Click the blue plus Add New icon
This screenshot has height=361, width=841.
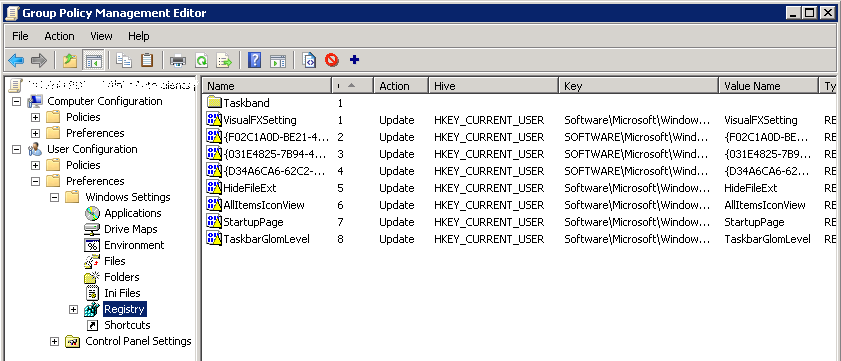(x=354, y=60)
